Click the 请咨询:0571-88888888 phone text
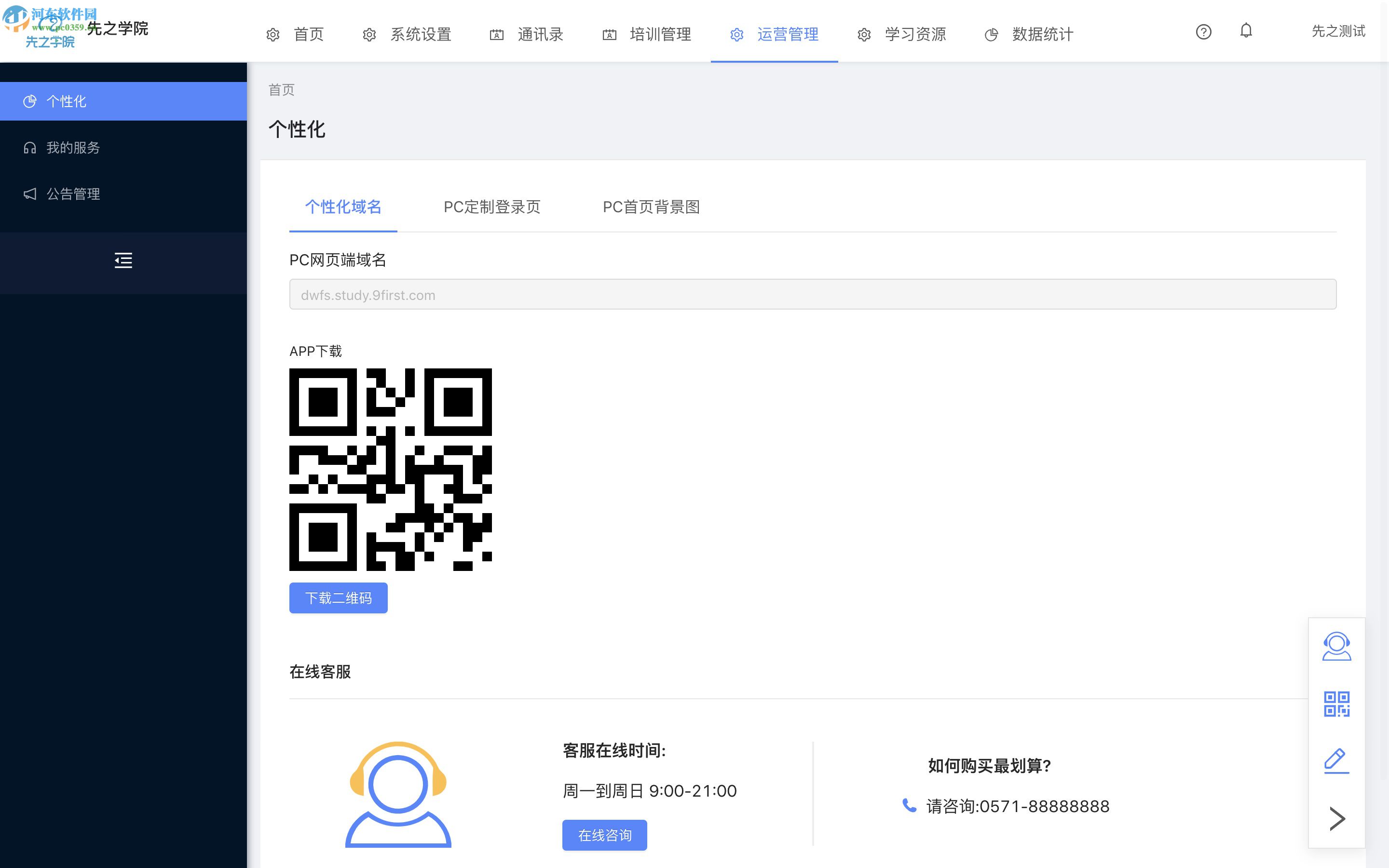Viewport: 1389px width, 868px height. (x=1018, y=806)
